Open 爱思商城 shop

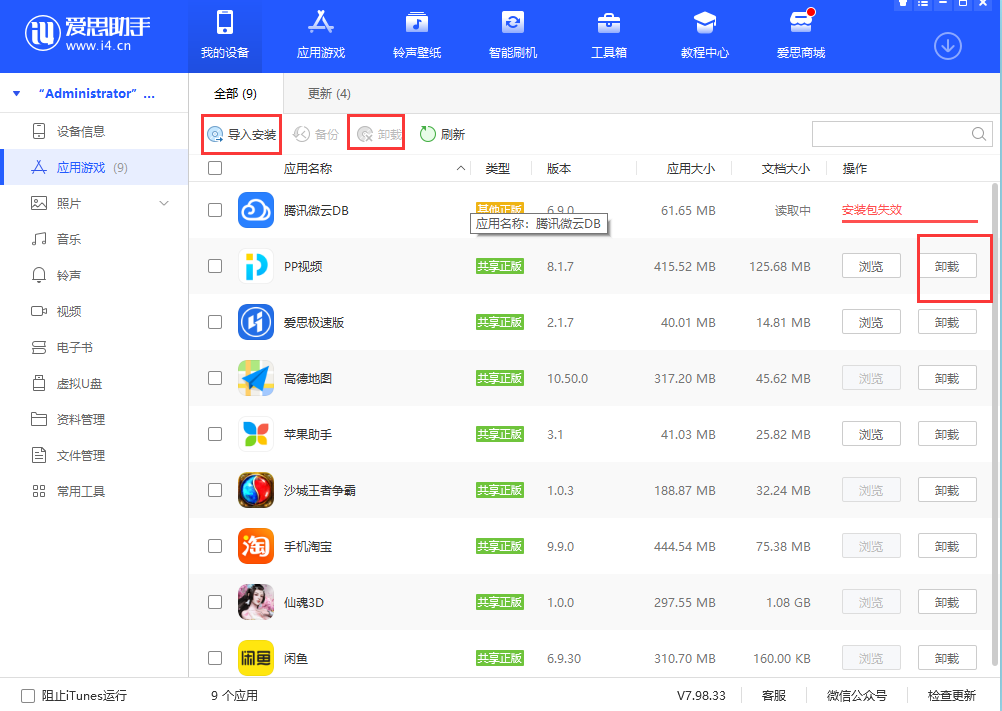pos(801,36)
